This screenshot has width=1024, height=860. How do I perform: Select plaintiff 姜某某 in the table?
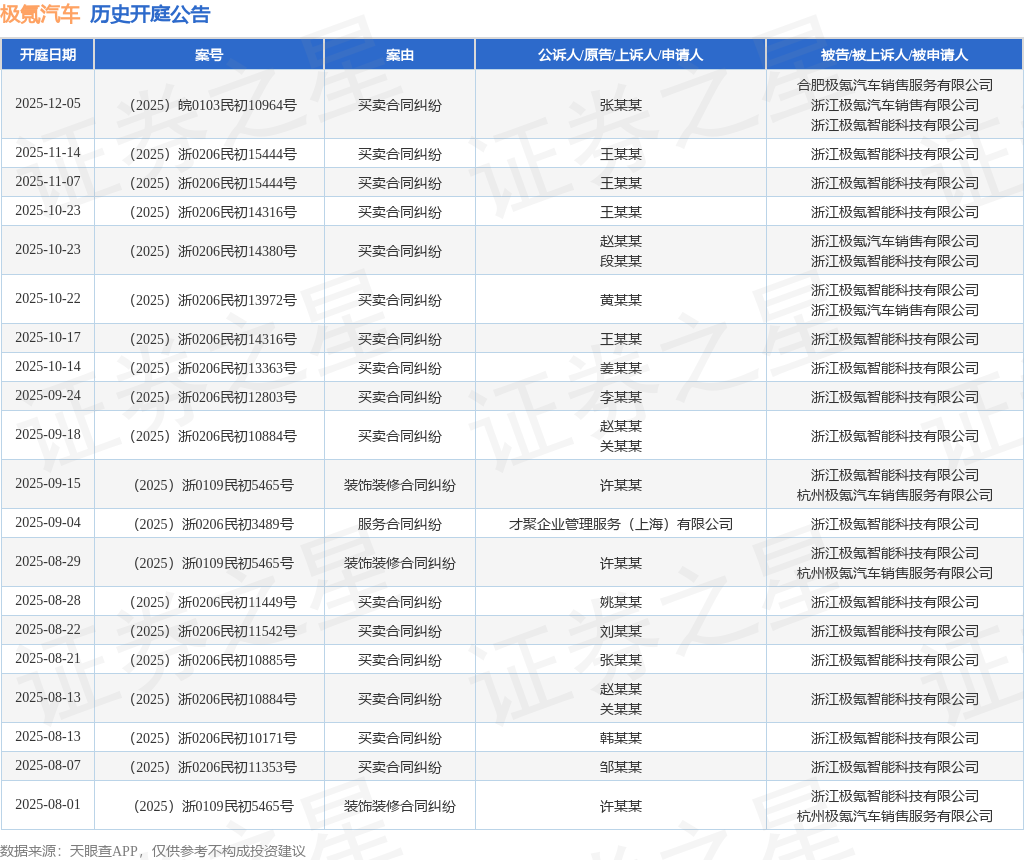pyautogui.click(x=620, y=368)
